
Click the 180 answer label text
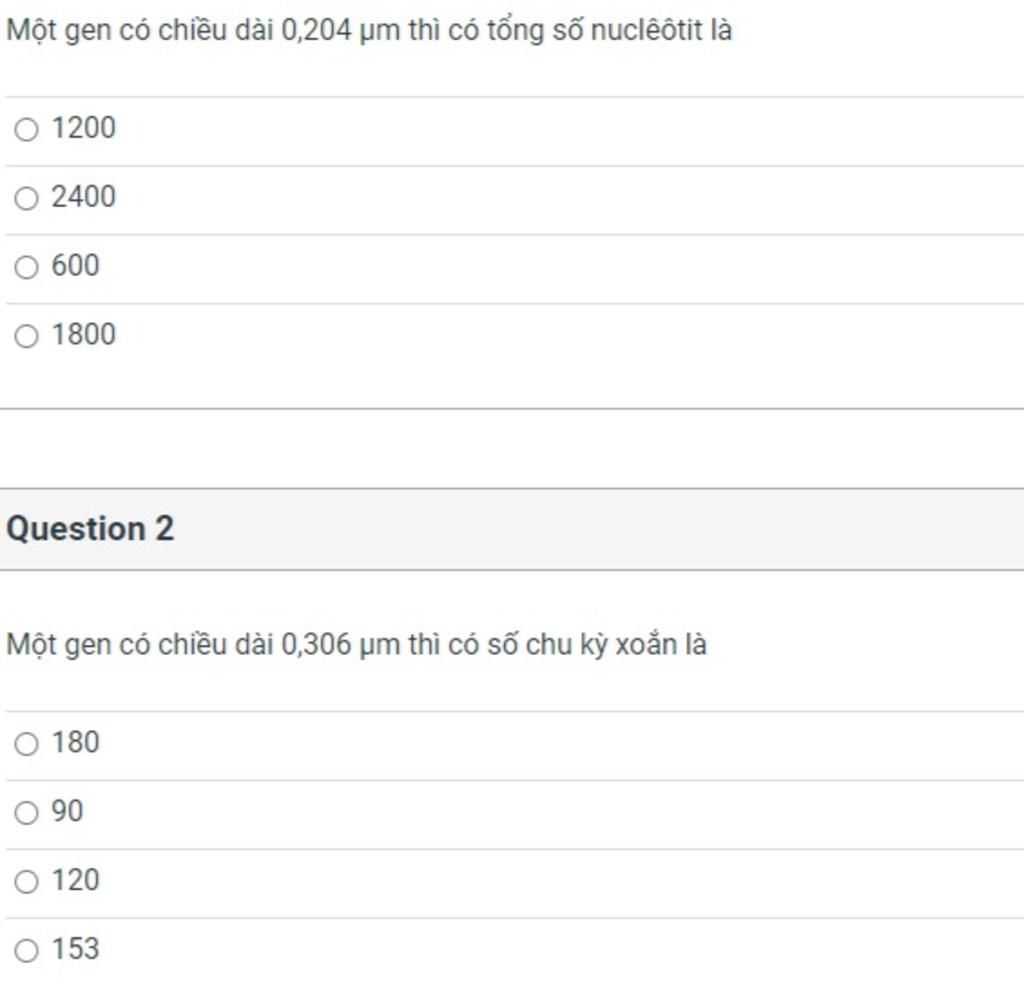pyautogui.click(x=75, y=742)
